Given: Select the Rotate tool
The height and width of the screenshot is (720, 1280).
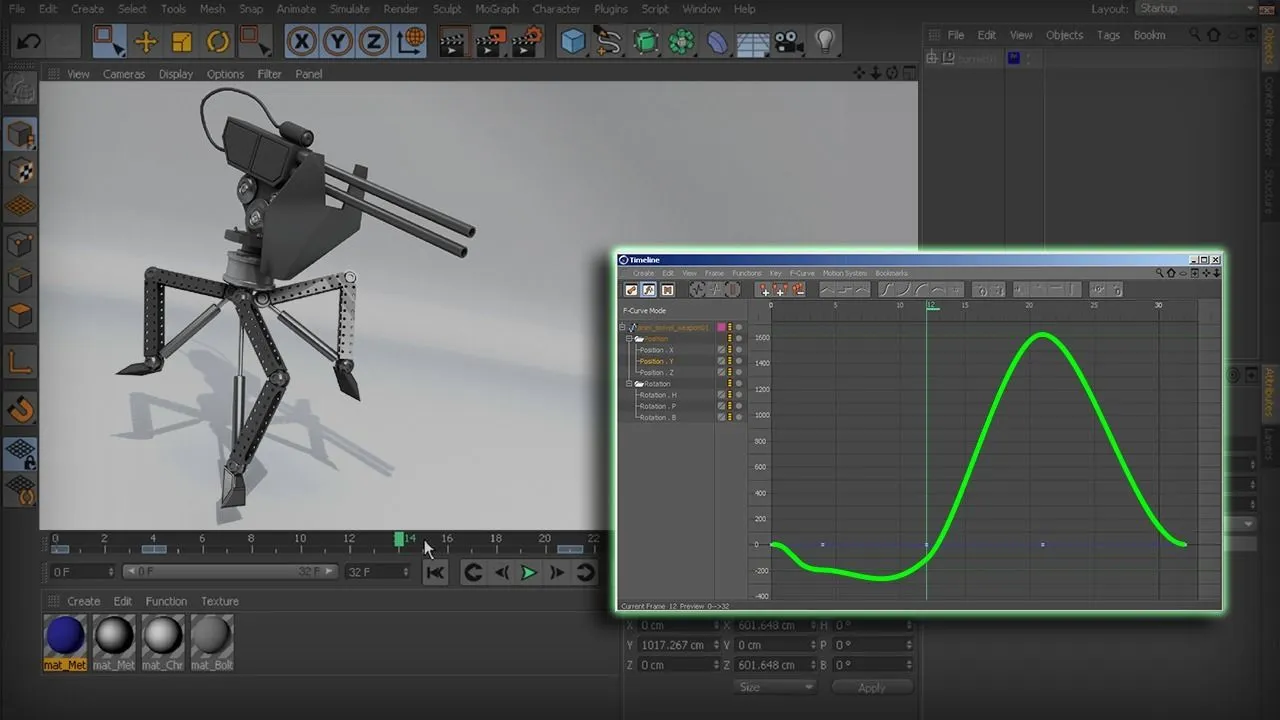Looking at the screenshot, I should click(x=217, y=41).
